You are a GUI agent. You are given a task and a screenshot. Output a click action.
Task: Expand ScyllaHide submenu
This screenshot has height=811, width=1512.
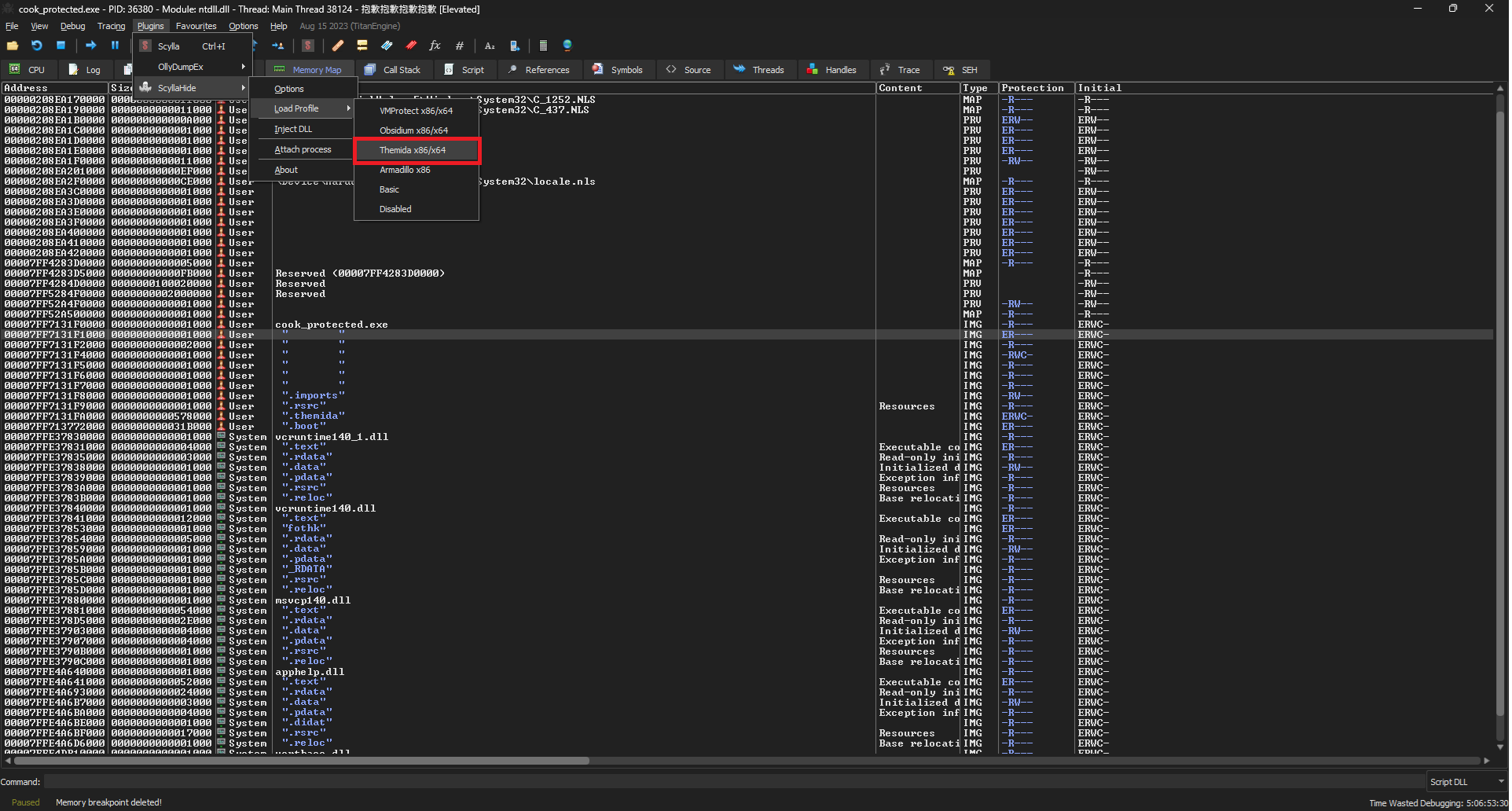191,88
